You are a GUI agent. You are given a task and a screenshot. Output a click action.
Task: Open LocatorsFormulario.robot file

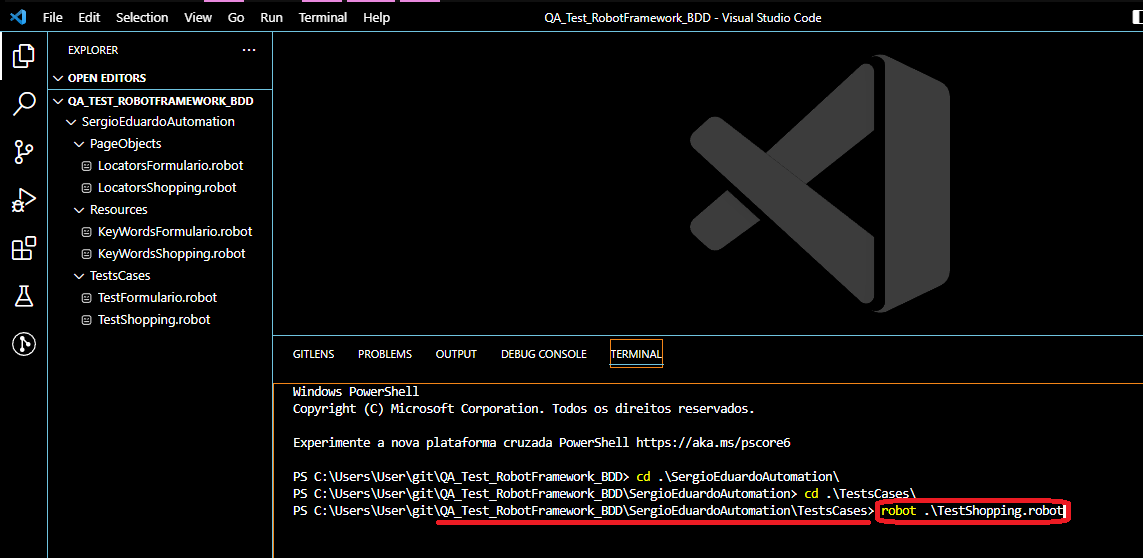pyautogui.click(x=171, y=166)
